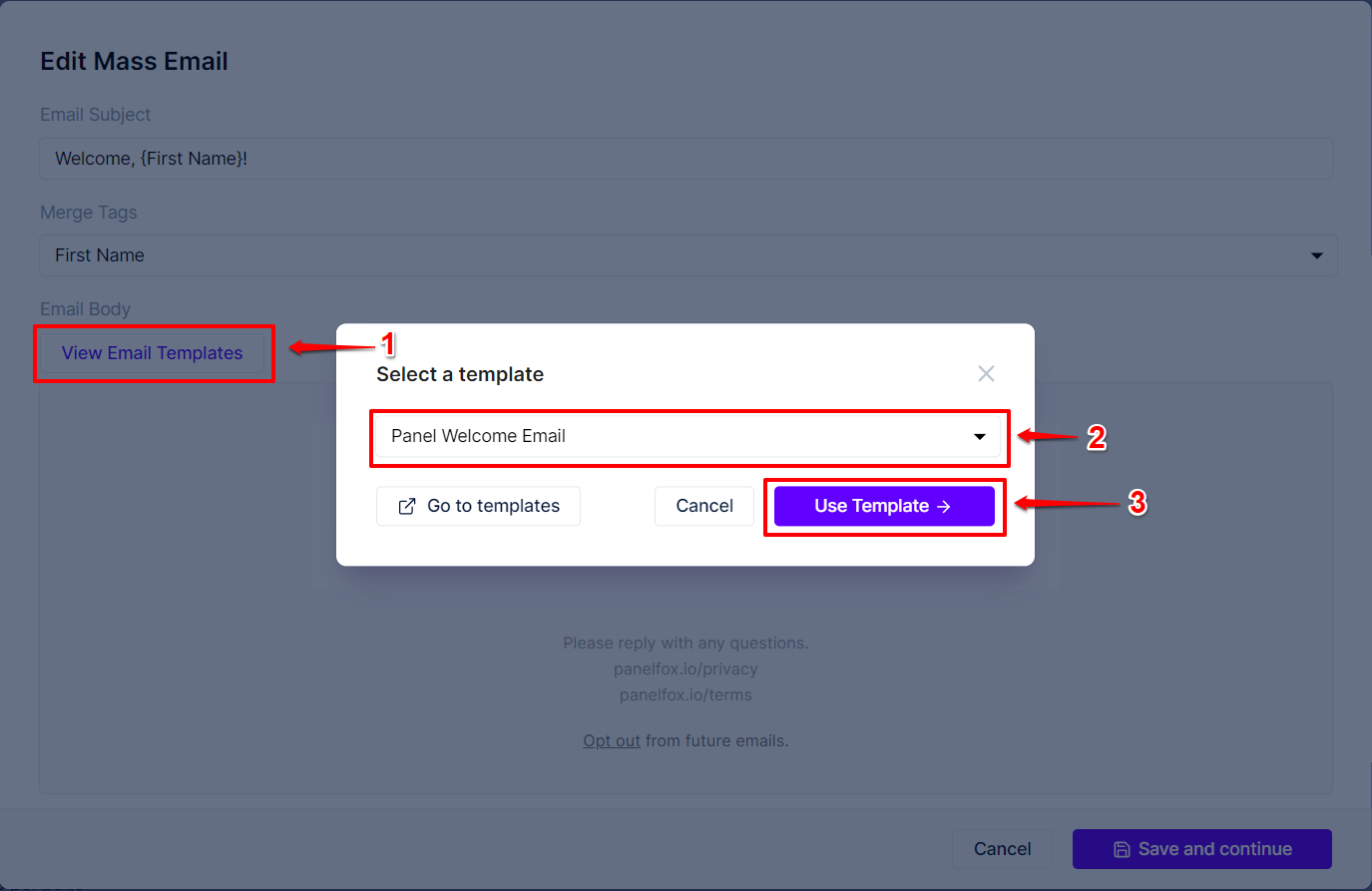Click the arrow icon on Use Template button

coord(944,507)
